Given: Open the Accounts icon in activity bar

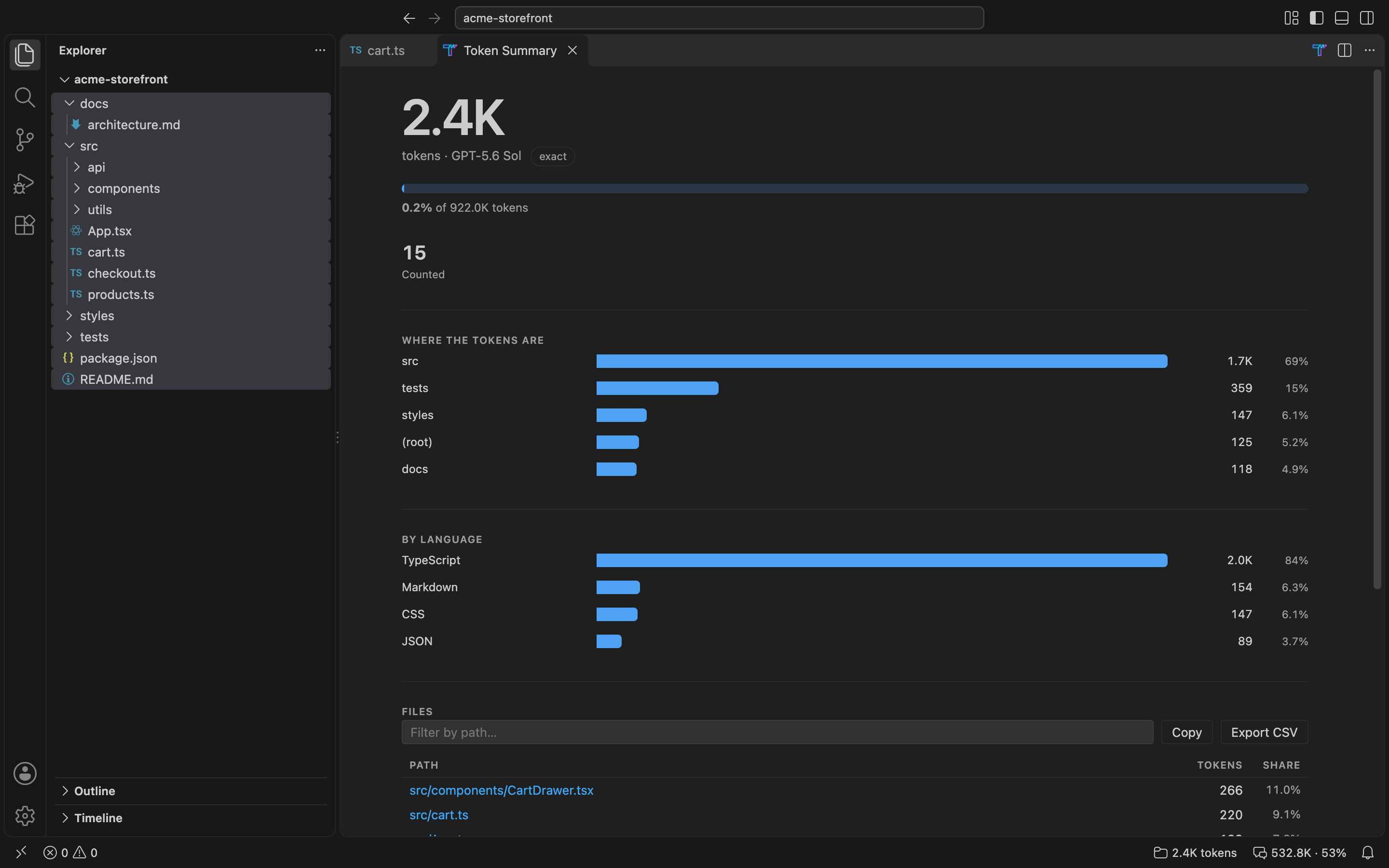Looking at the screenshot, I should [x=25, y=773].
